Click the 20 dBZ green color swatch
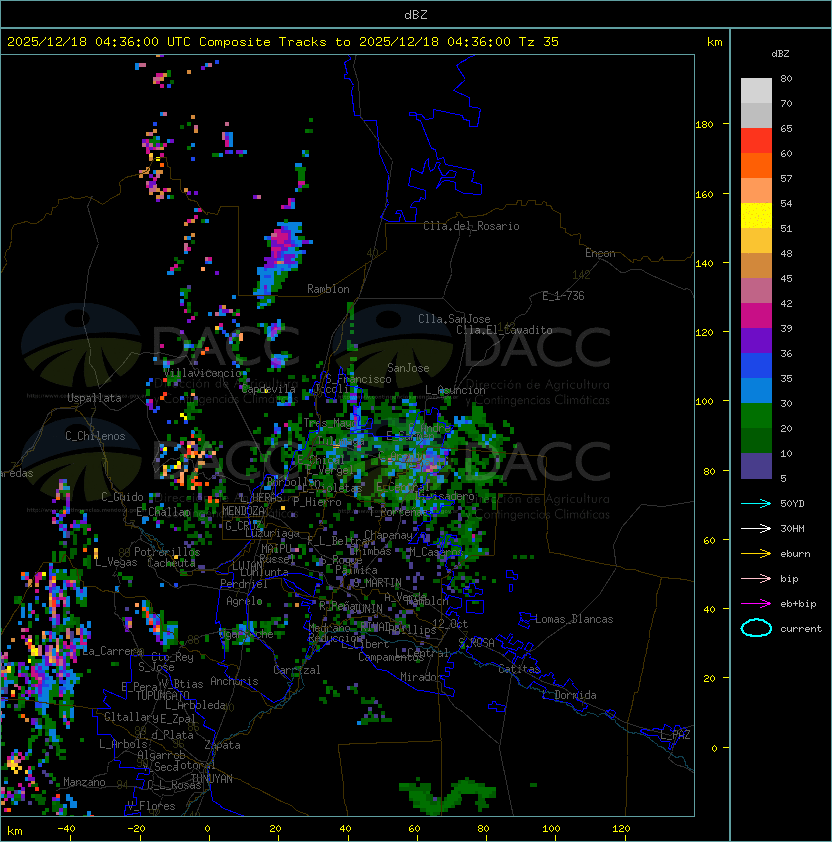Screen dimensions: 832x842 click(x=756, y=440)
